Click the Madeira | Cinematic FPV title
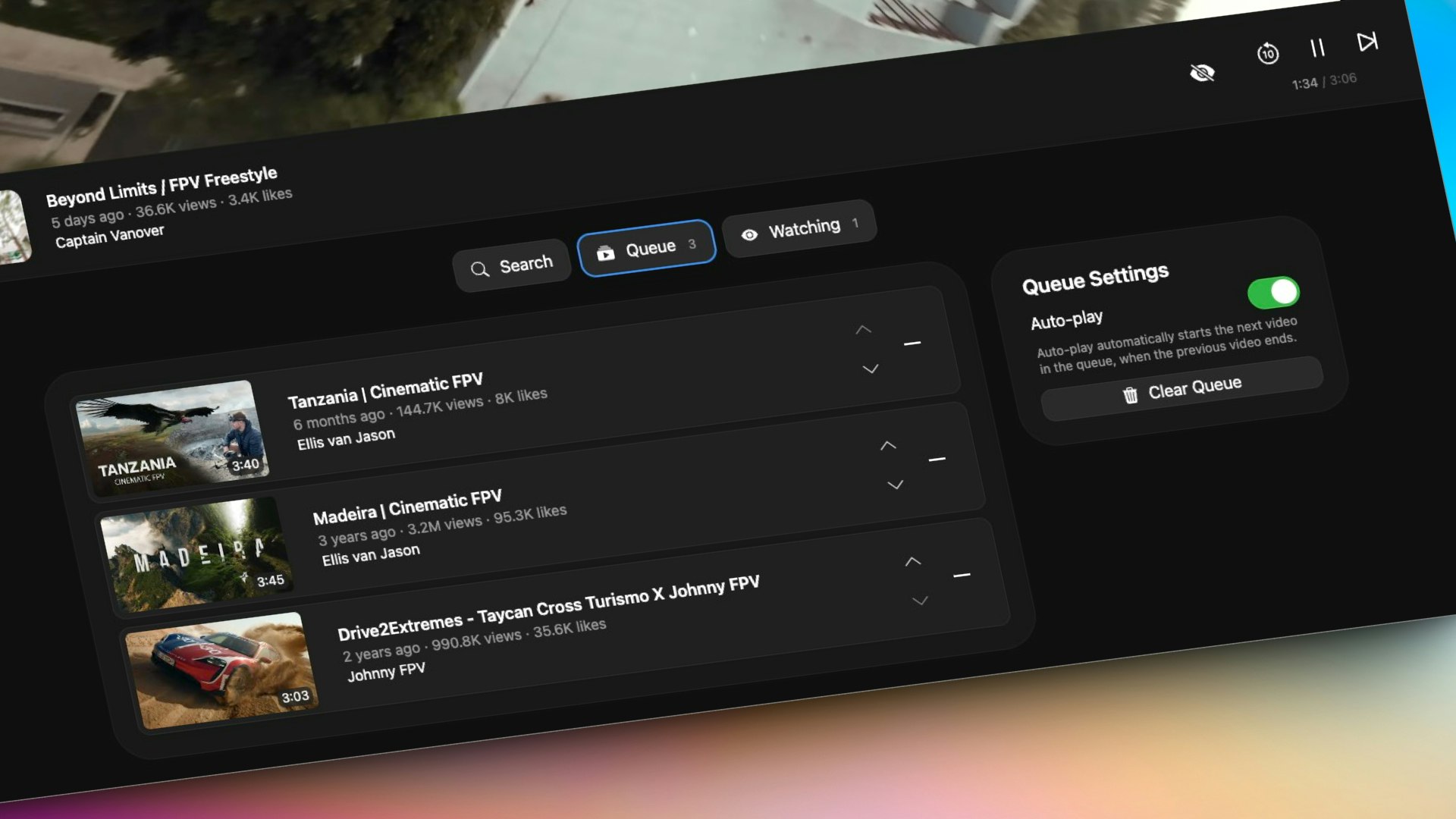Image resolution: width=1456 pixels, height=819 pixels. tap(407, 507)
